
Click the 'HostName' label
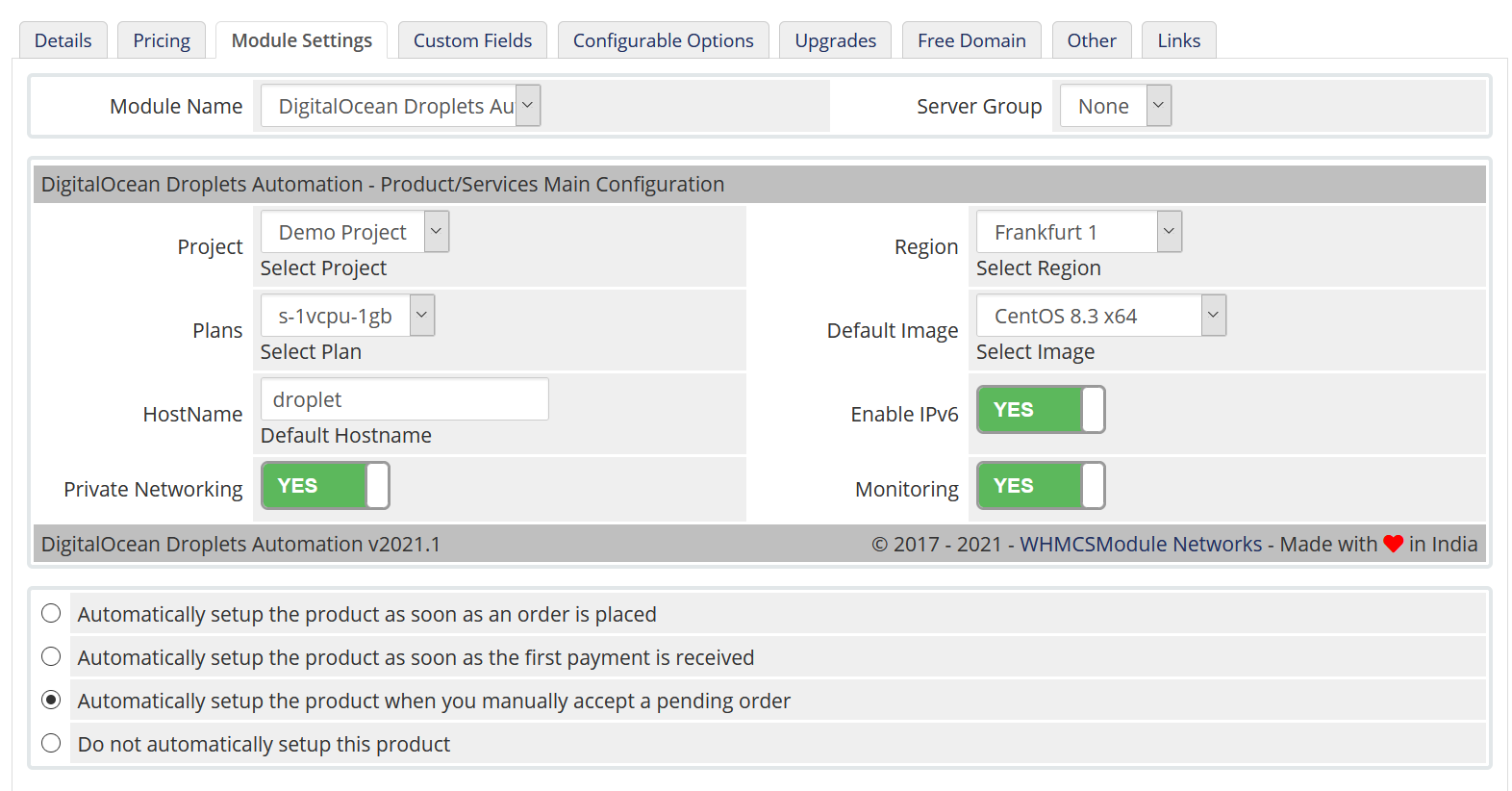coord(192,415)
